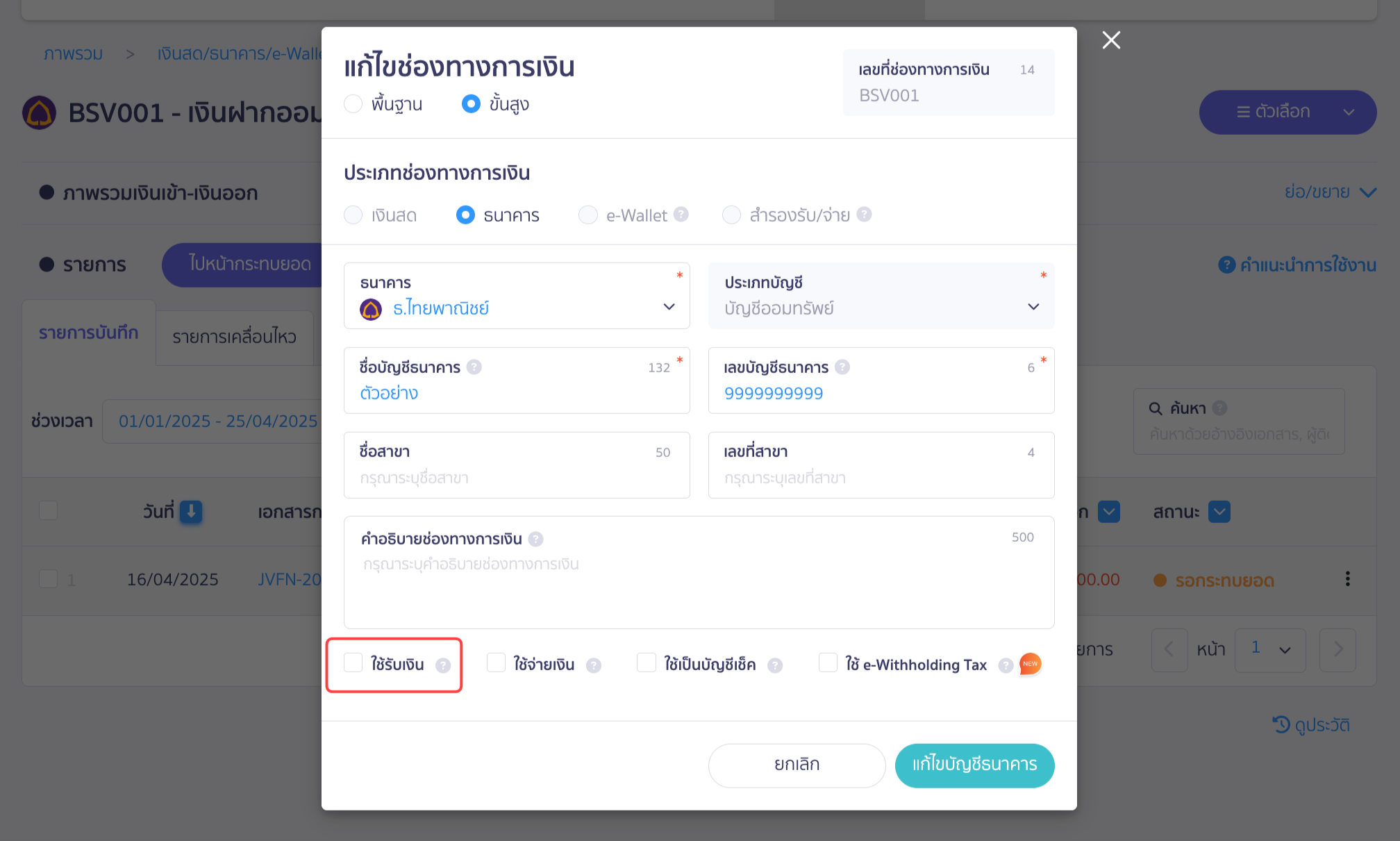Click help icon next to e-Wallet
This screenshot has height=841, width=1400.
coord(681,215)
